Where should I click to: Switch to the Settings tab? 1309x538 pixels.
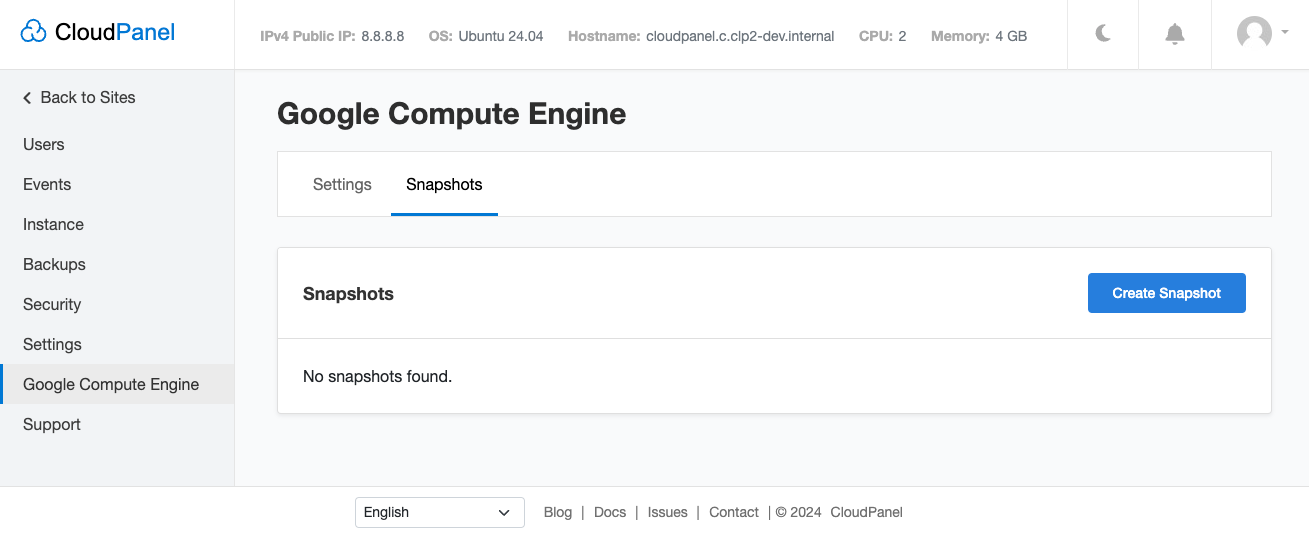click(x=342, y=185)
